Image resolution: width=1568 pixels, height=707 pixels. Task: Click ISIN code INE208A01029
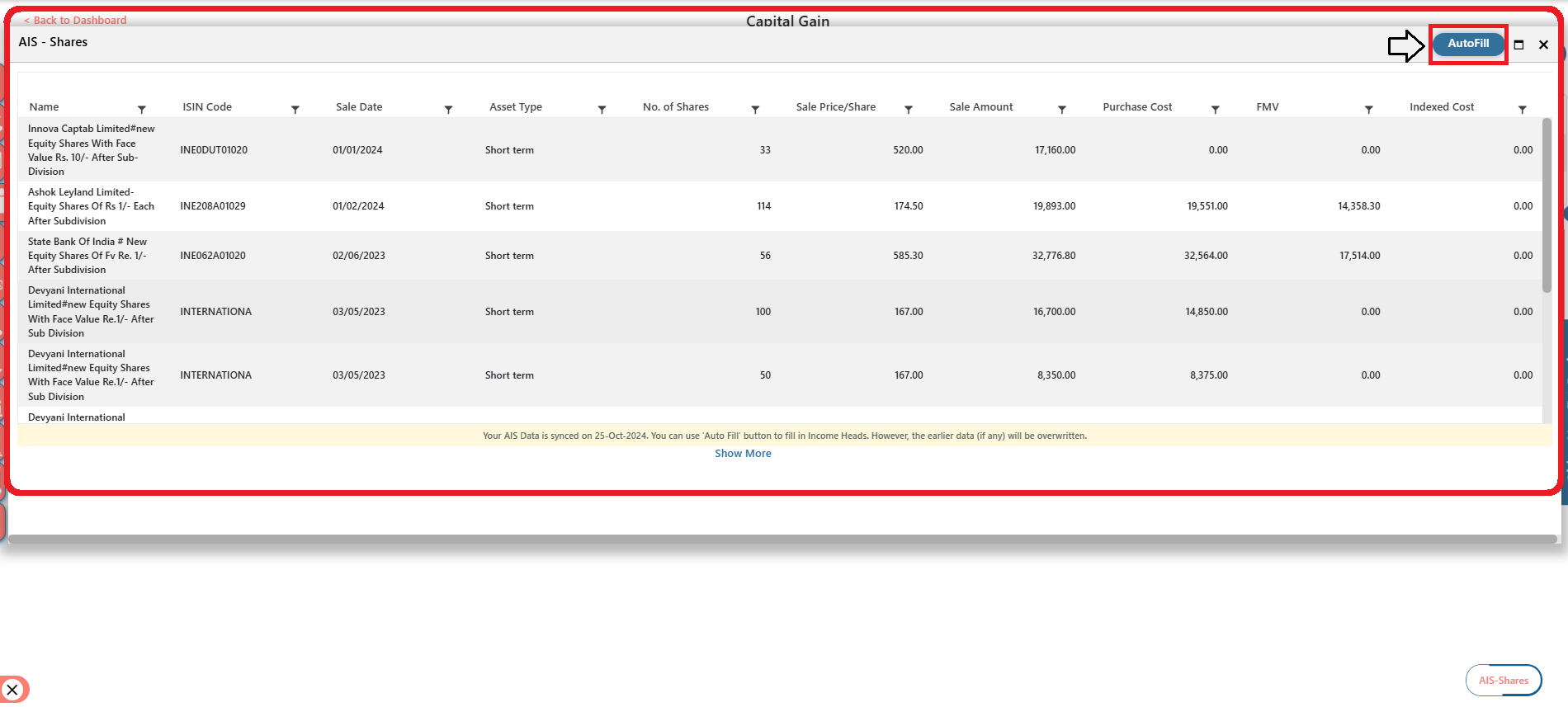point(213,206)
